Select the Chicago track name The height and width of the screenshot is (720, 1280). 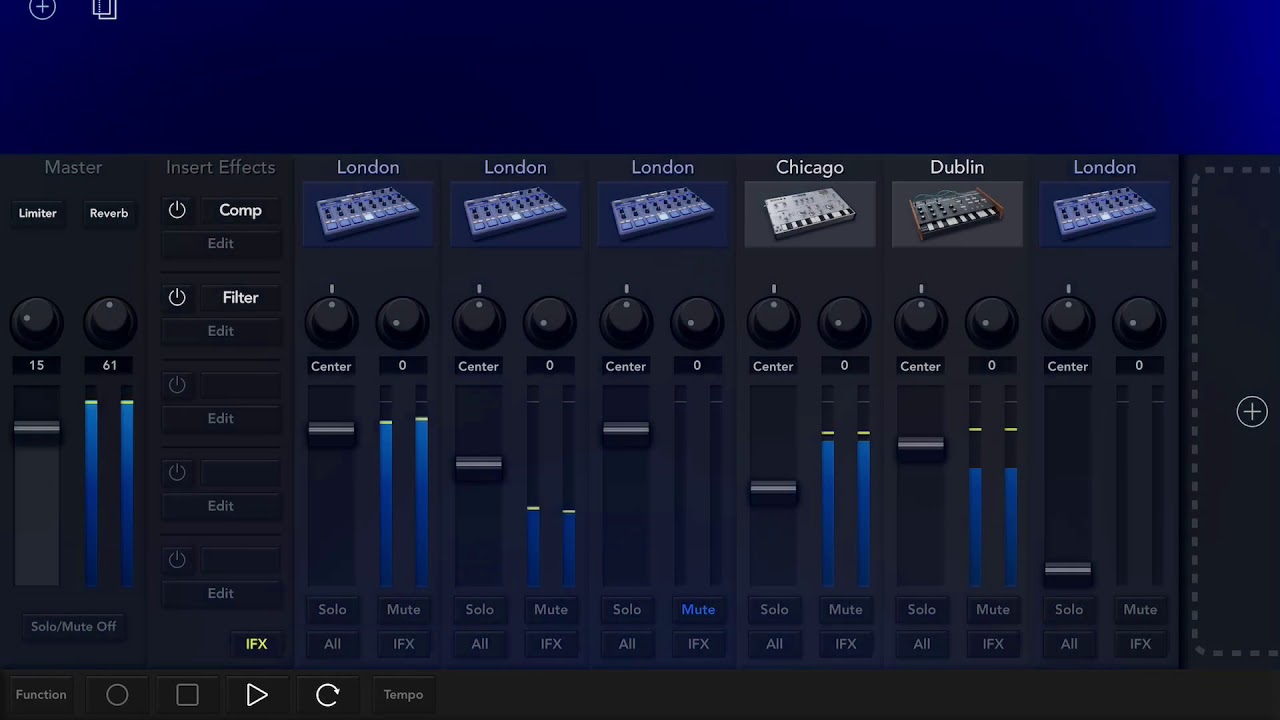810,167
